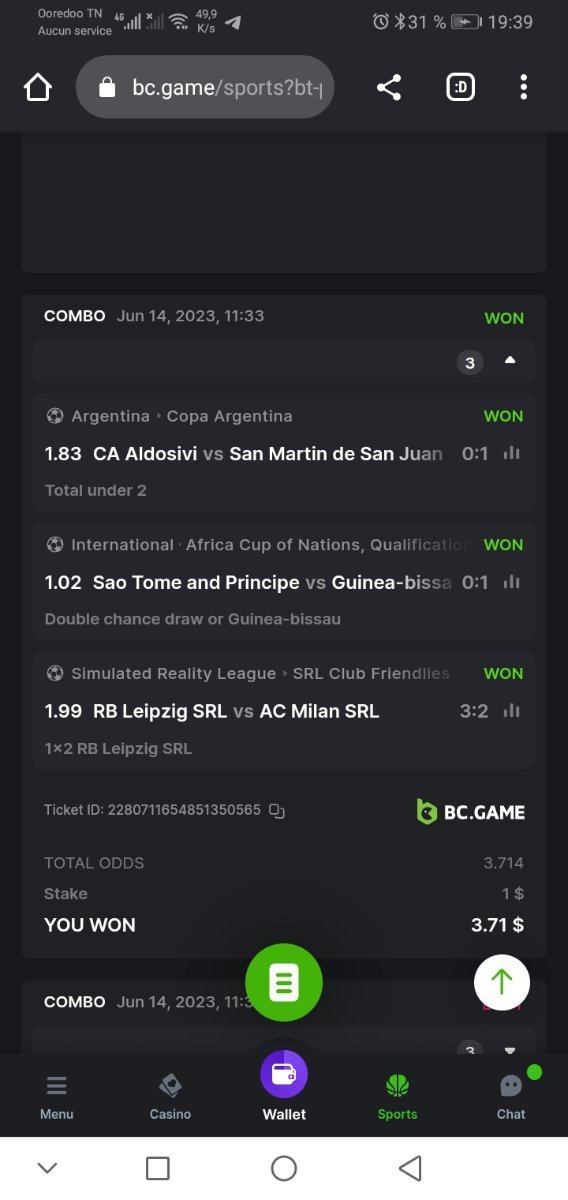Image resolution: width=568 pixels, height=1200 pixels.
Task: Expand the second combo bet details
Action: [510, 1050]
